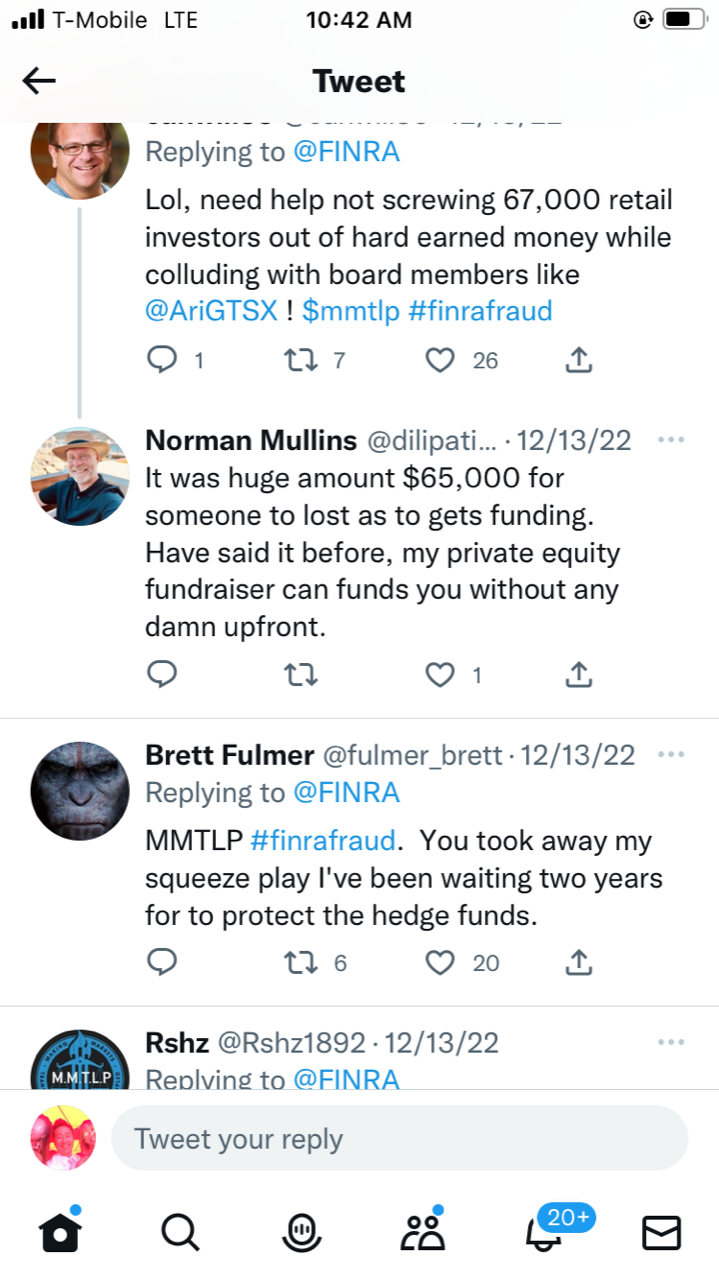The height and width of the screenshot is (1280, 719).
Task: Open the Search tab
Action: pos(180,1232)
